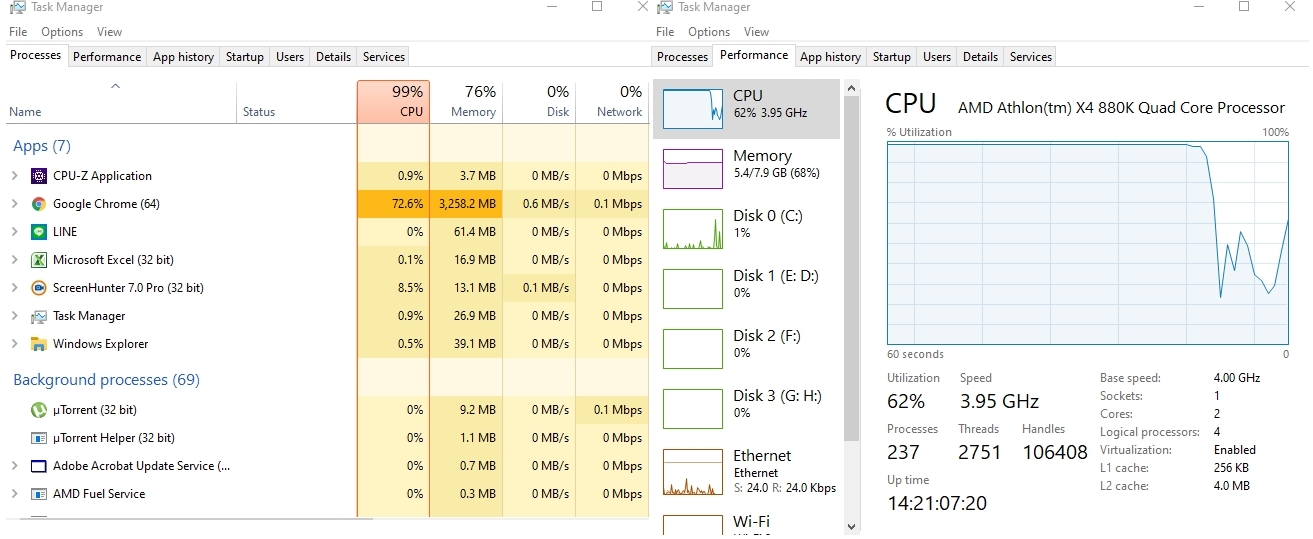This screenshot has height=539, width=1313.
Task: Open Details tab in left window
Action: pos(333,57)
